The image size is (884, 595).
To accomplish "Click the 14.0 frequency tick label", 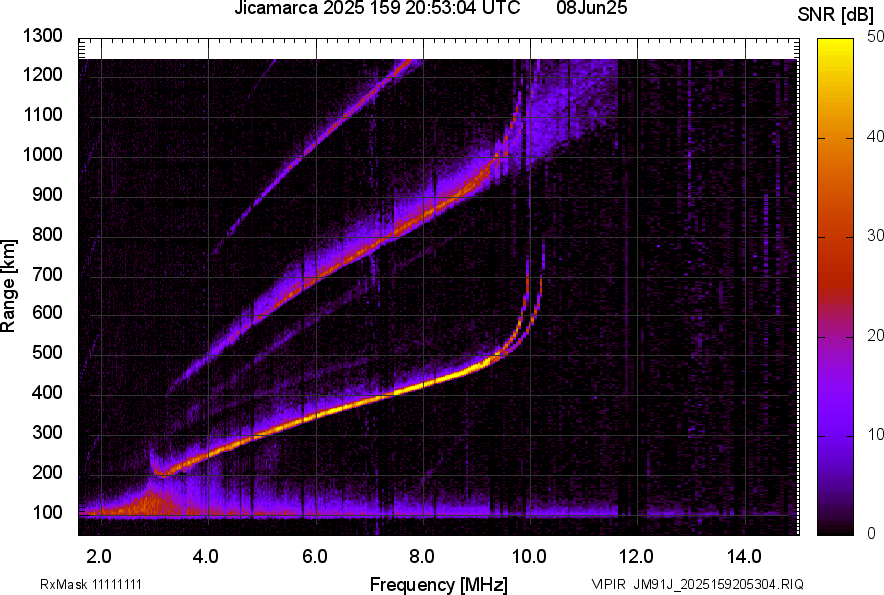I will 744,557.
